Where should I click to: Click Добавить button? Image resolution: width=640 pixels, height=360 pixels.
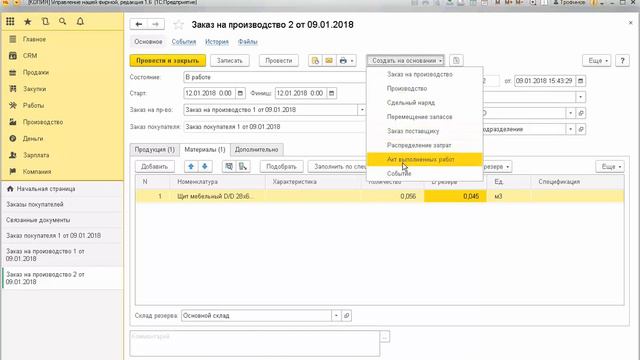point(154,167)
